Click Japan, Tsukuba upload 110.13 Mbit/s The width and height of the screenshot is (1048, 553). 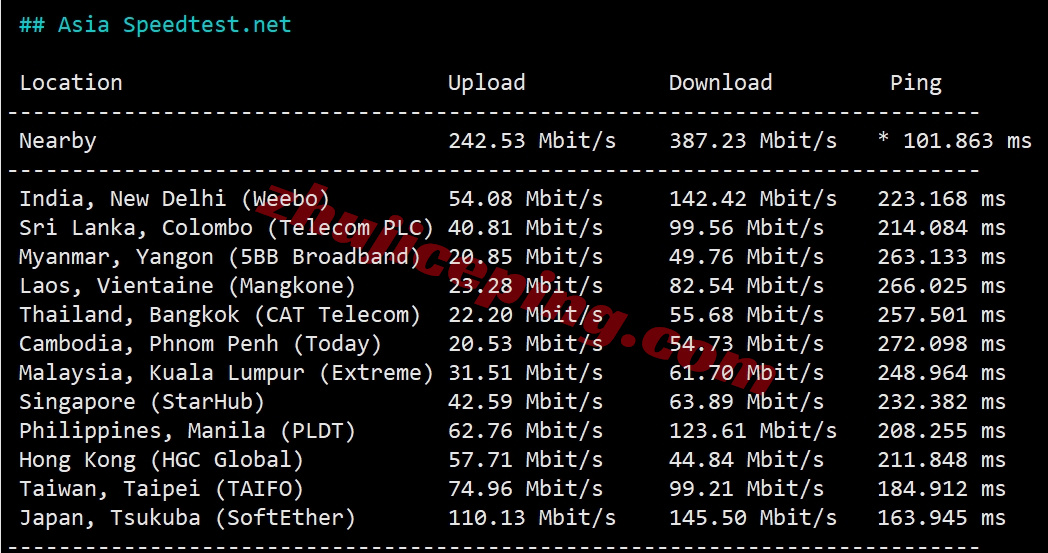pos(532,518)
